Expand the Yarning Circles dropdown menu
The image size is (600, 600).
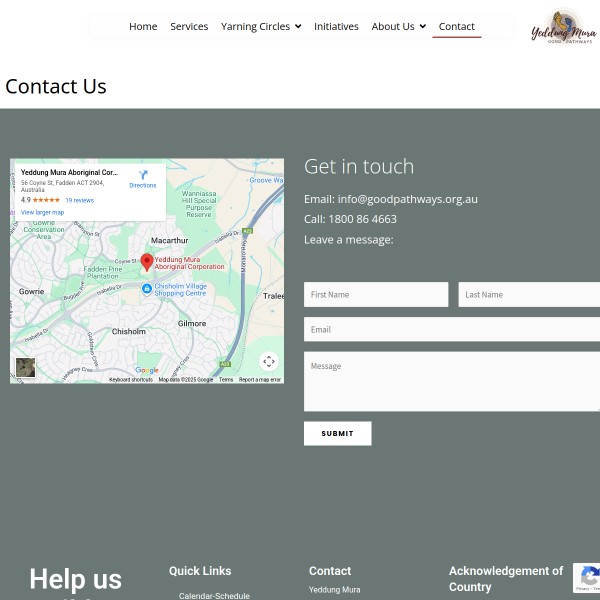(260, 26)
